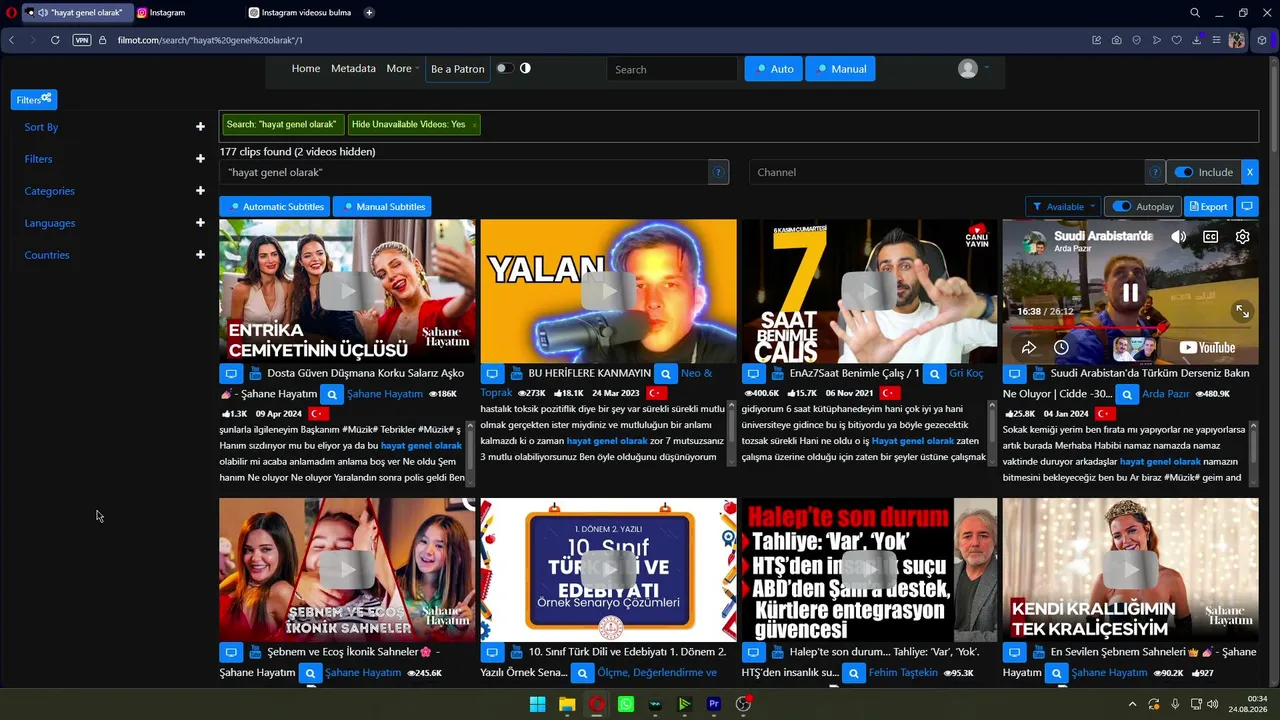Focus the navbar Search field
Viewport: 1280px width, 720px height.
[x=672, y=69]
